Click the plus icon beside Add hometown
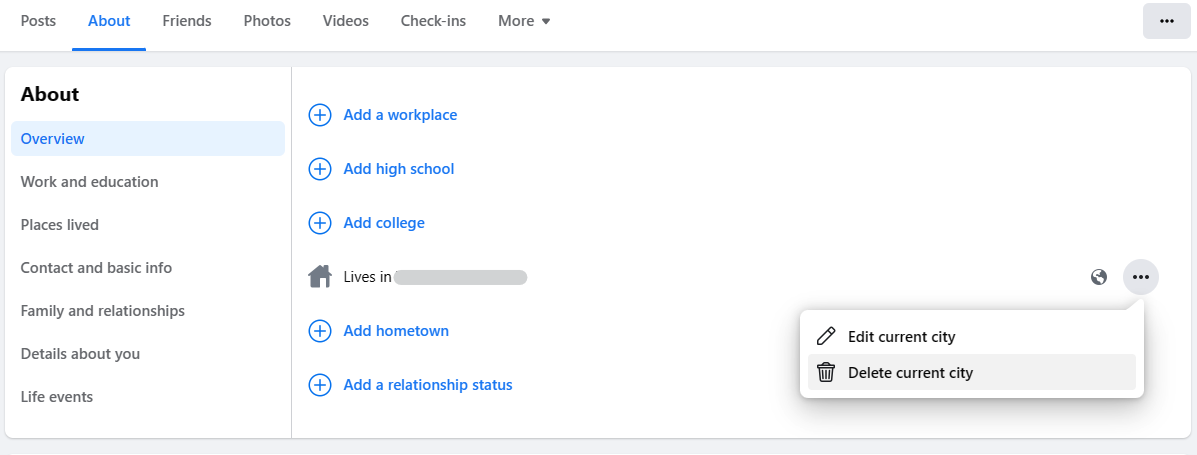The height and width of the screenshot is (455, 1197). click(x=320, y=331)
